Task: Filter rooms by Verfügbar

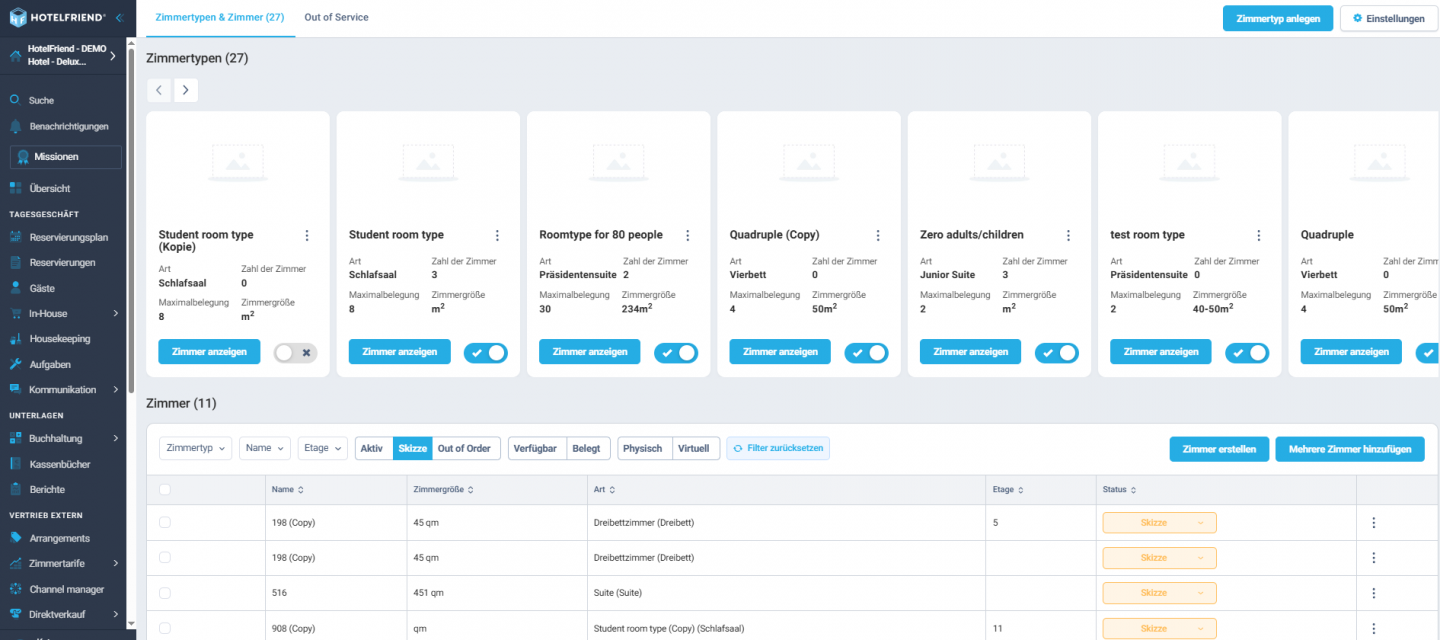Action: [535, 448]
